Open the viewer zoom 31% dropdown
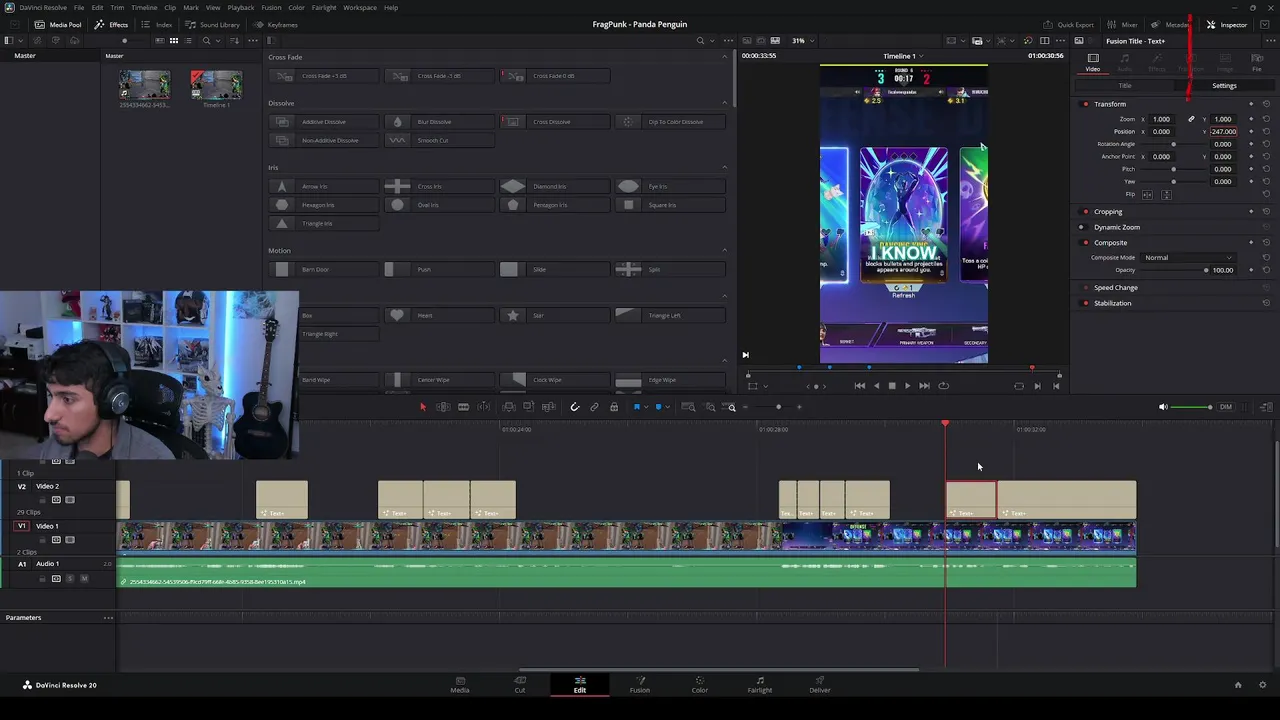The image size is (1280, 720). (x=802, y=41)
